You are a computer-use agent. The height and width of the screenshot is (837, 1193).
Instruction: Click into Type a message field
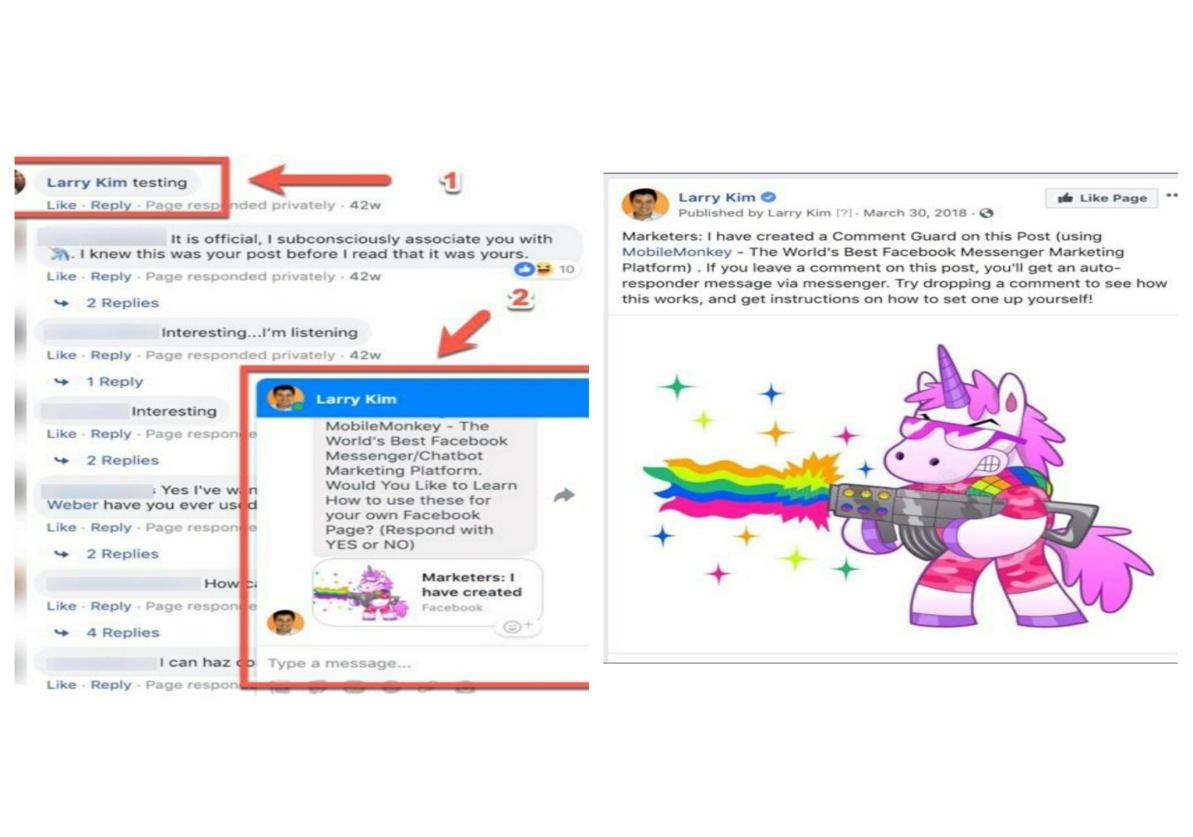422,663
